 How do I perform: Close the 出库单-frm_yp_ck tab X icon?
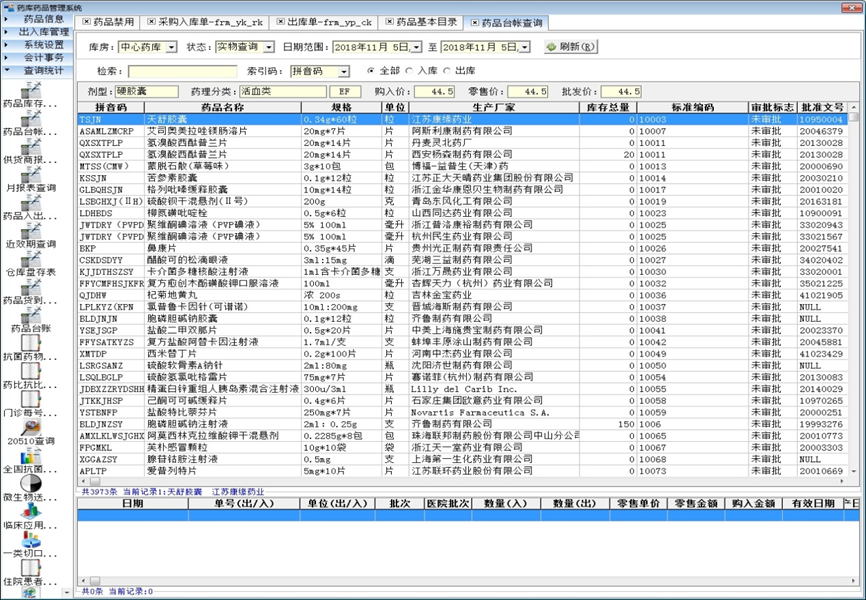[281, 22]
